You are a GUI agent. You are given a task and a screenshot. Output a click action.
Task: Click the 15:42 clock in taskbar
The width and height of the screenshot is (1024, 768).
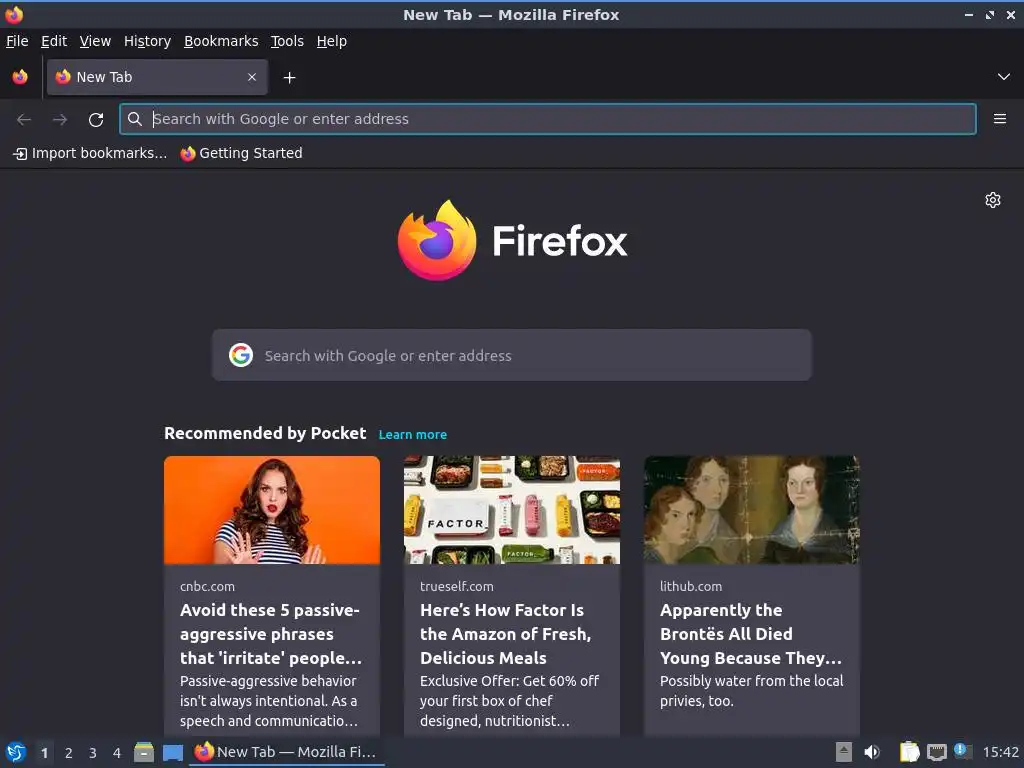coord(1000,752)
